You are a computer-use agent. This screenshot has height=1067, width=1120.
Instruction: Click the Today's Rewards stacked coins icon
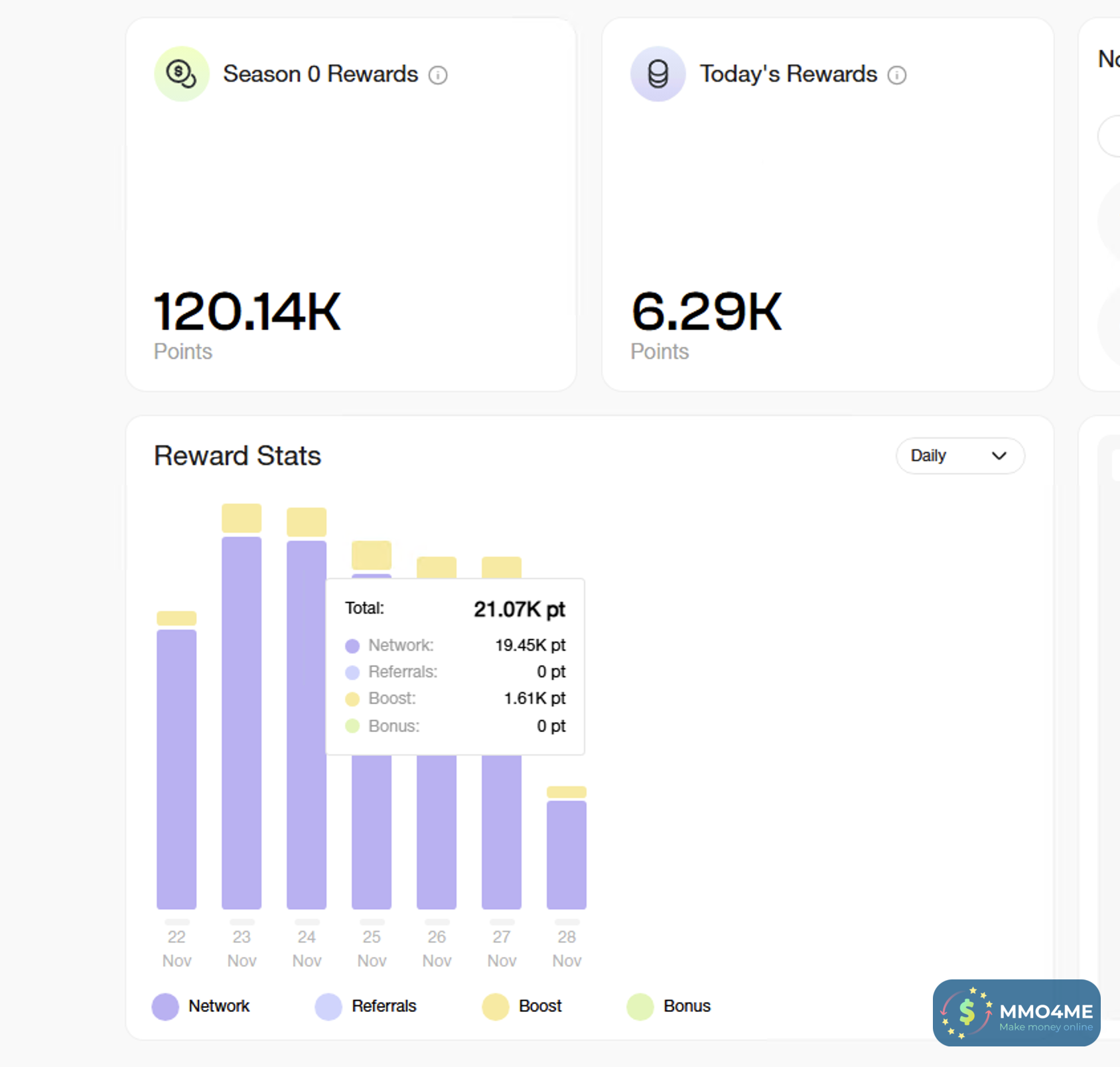coord(658,74)
